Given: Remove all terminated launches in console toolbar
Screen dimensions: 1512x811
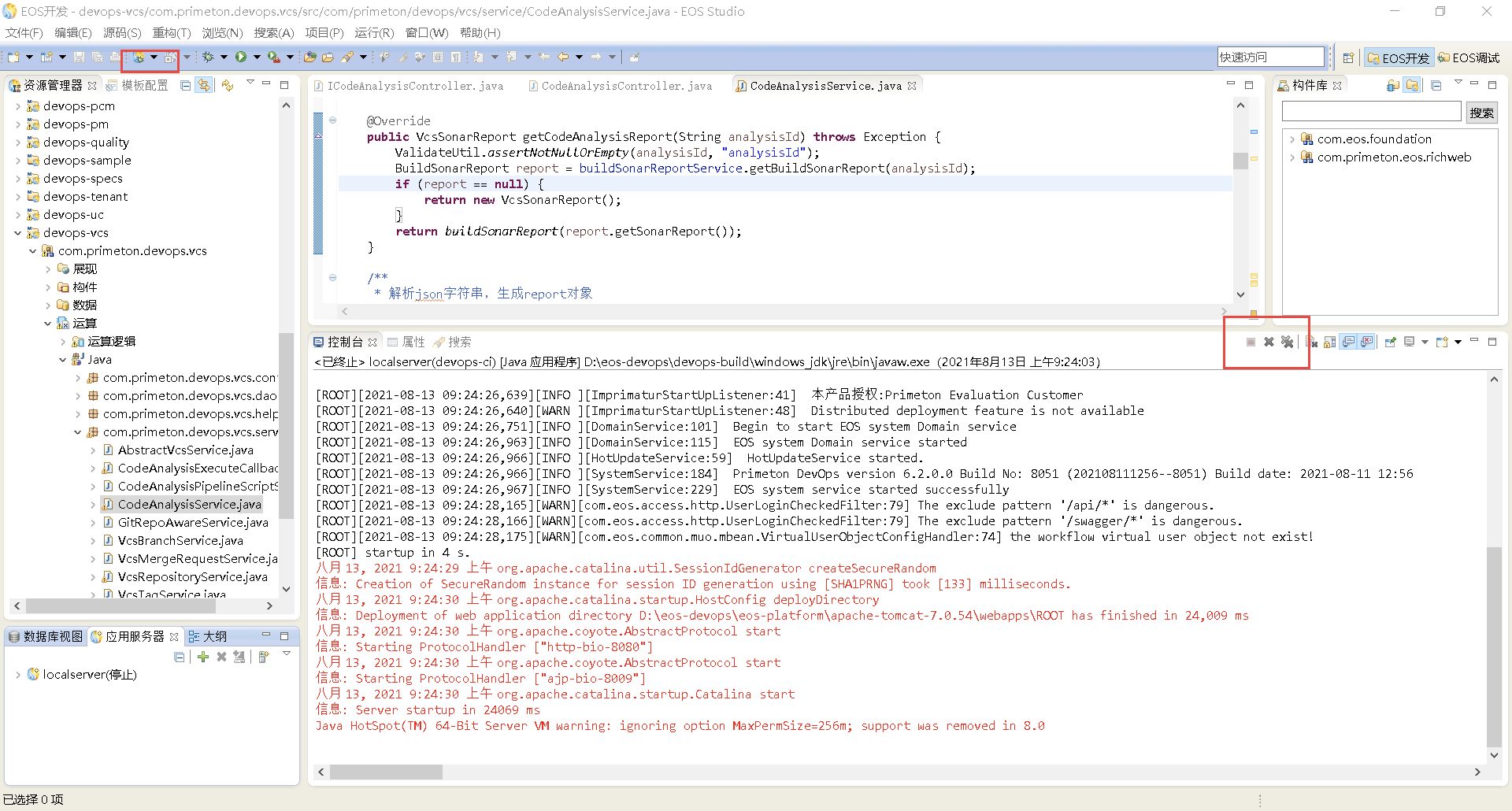Looking at the screenshot, I should 1287,342.
